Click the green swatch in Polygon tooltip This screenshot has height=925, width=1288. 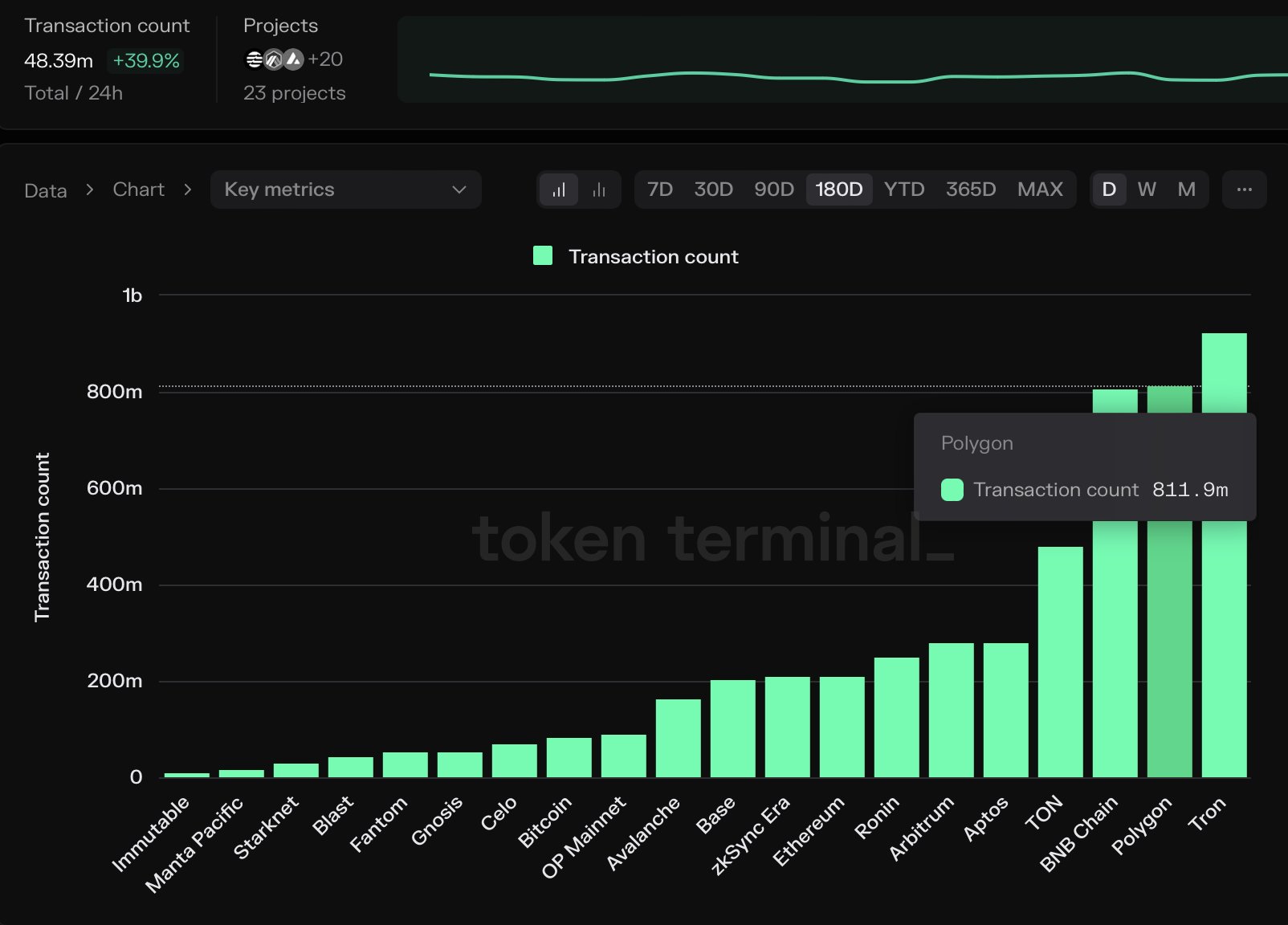952,490
